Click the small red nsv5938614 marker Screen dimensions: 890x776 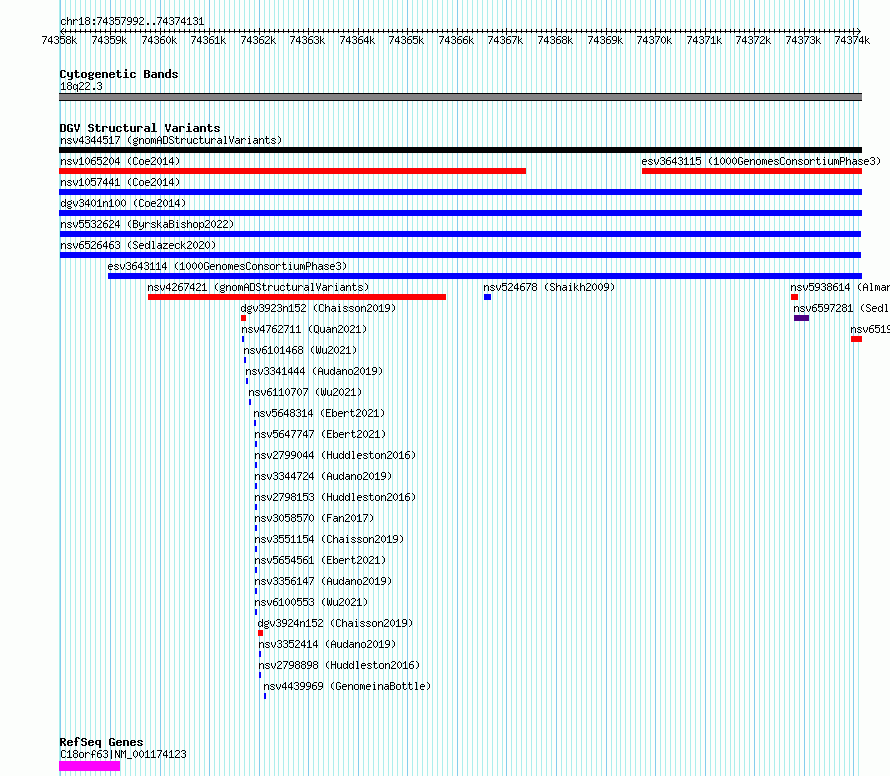795,297
